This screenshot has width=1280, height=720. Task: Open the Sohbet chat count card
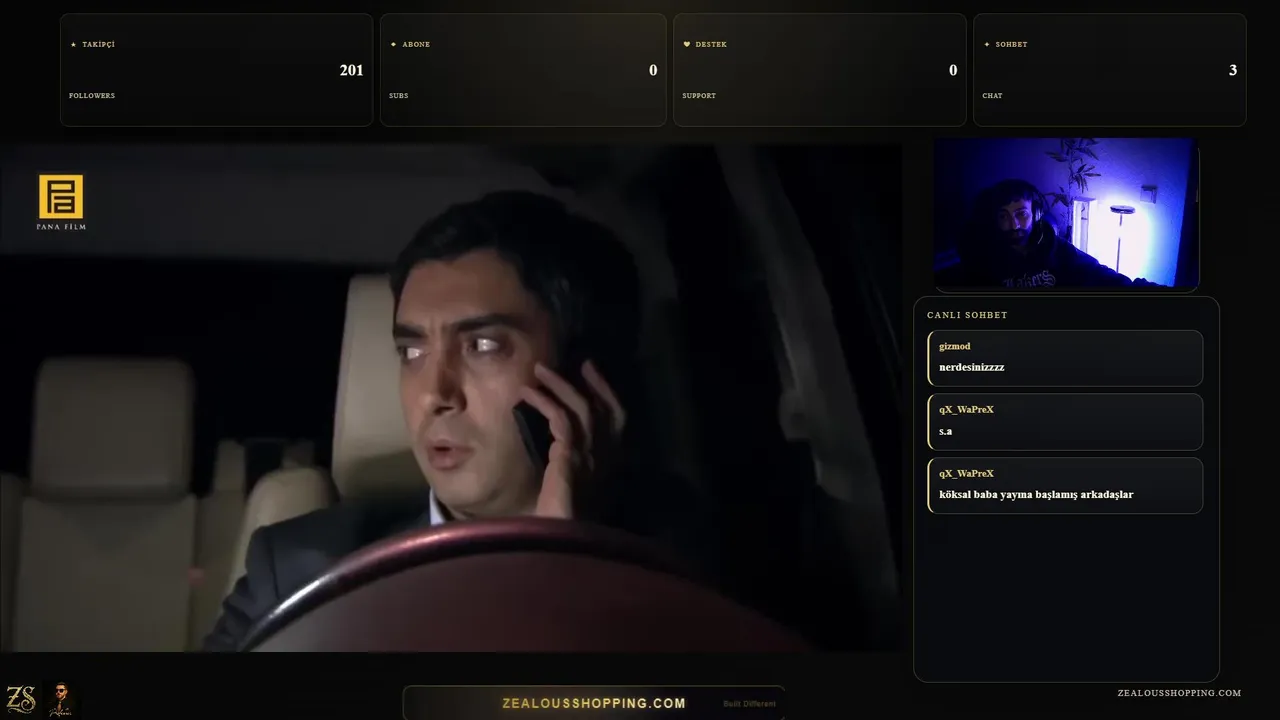pyautogui.click(x=1110, y=70)
